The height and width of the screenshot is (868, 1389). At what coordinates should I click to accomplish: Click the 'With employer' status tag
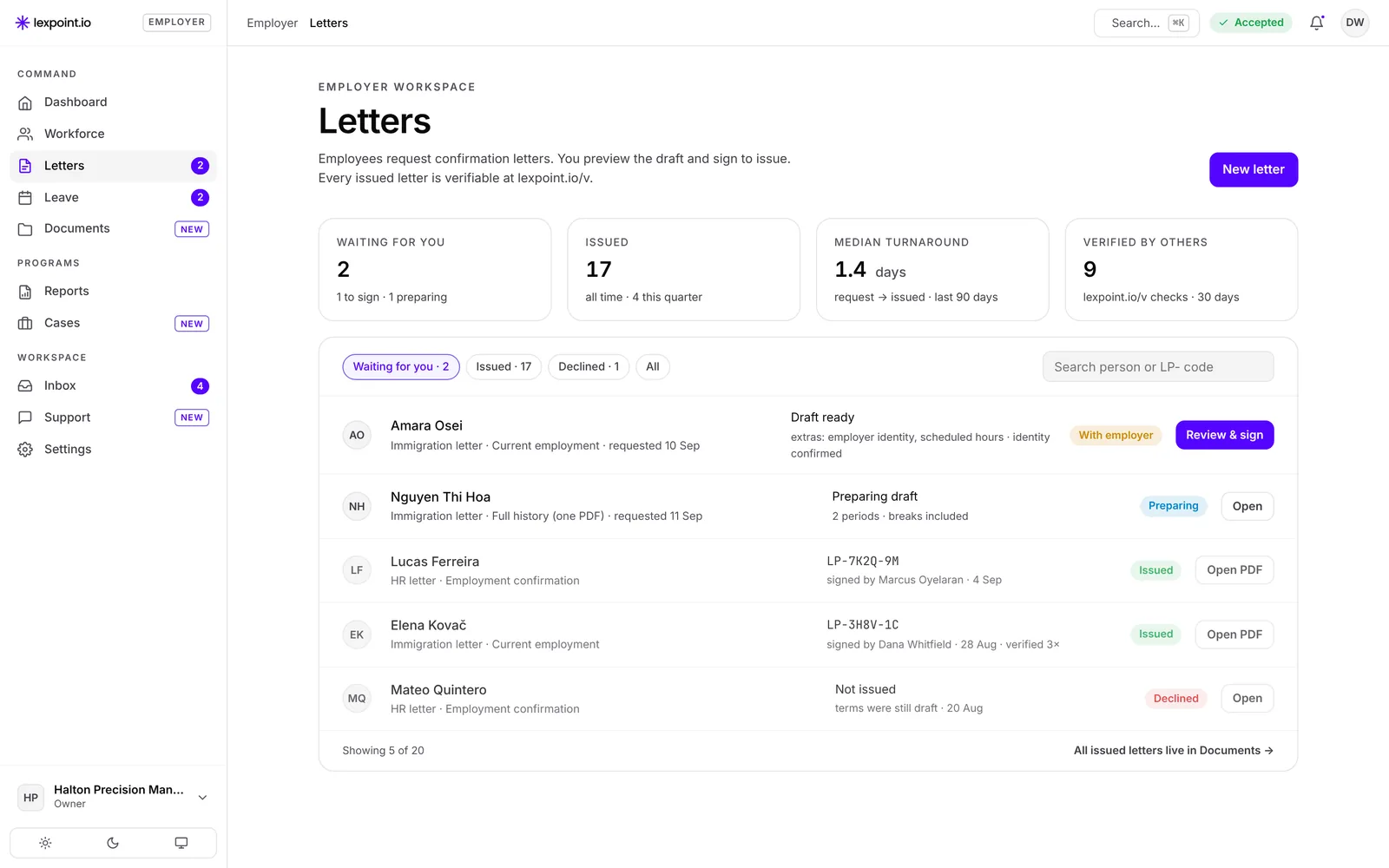coord(1116,436)
